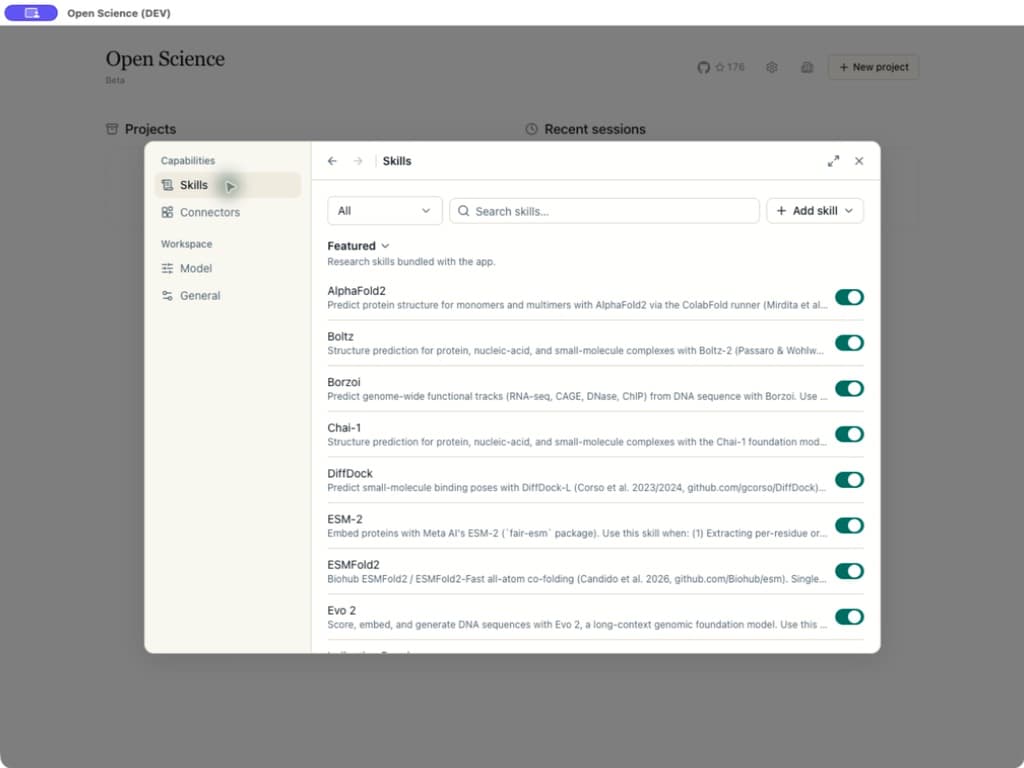This screenshot has height=768, width=1024.
Task: Open the General workspace settings
Action: 227,296
